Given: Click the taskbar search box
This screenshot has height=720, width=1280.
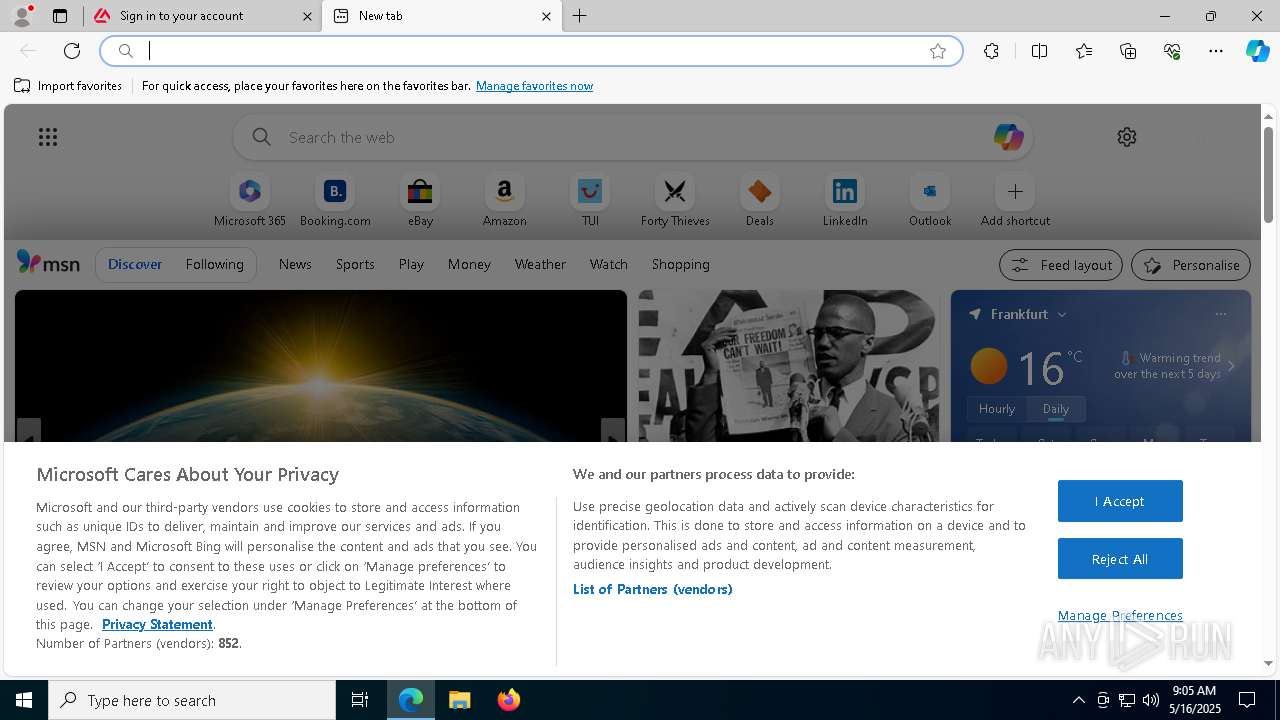Looking at the screenshot, I should tap(192, 700).
